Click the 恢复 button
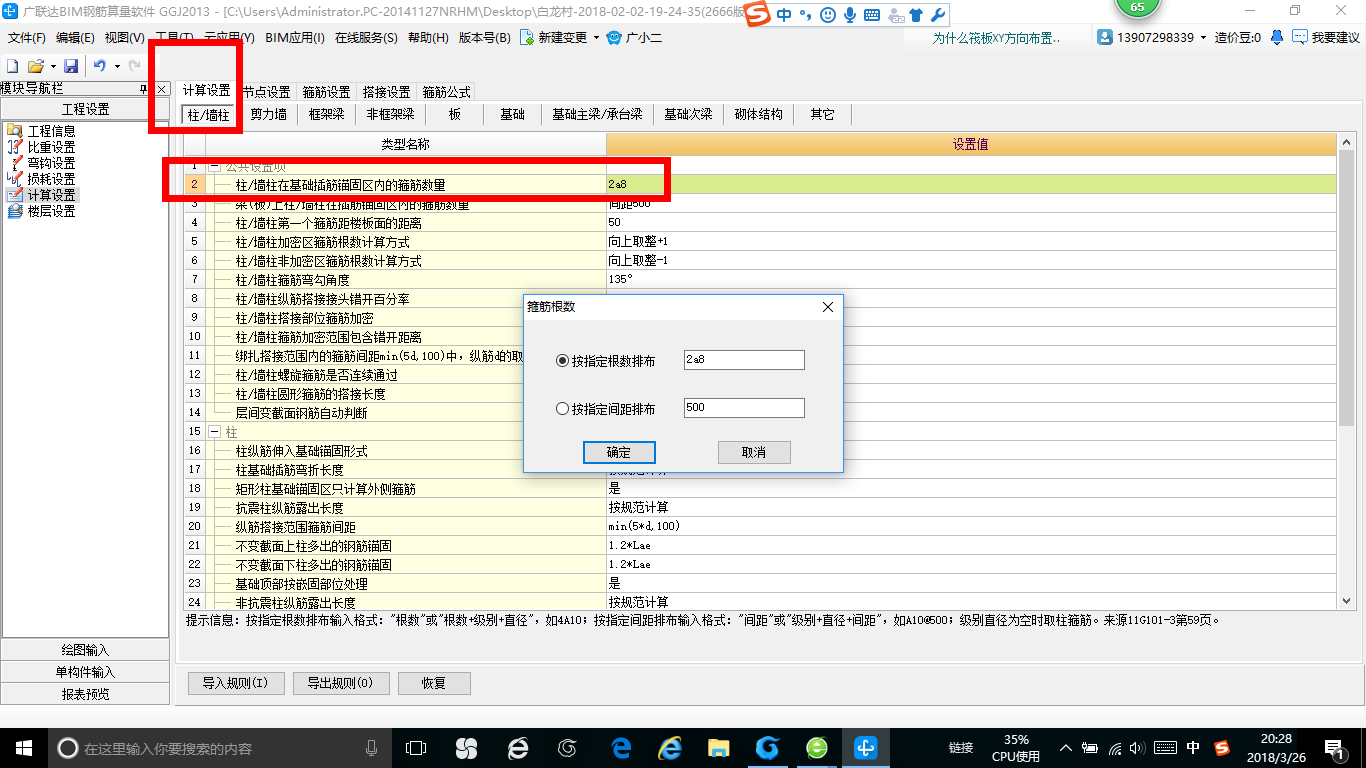 [434, 684]
